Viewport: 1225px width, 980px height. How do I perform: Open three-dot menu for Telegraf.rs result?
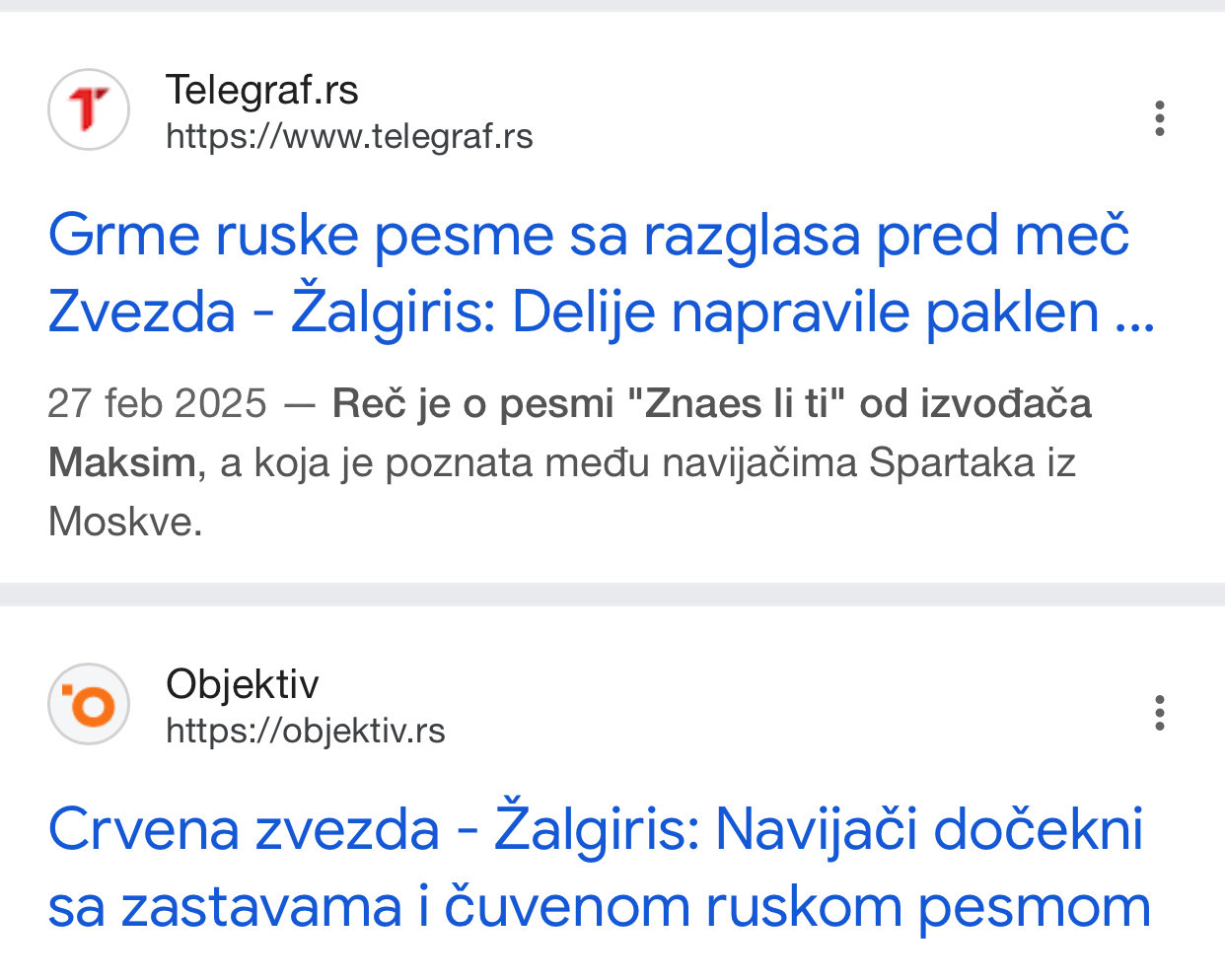click(x=1160, y=118)
